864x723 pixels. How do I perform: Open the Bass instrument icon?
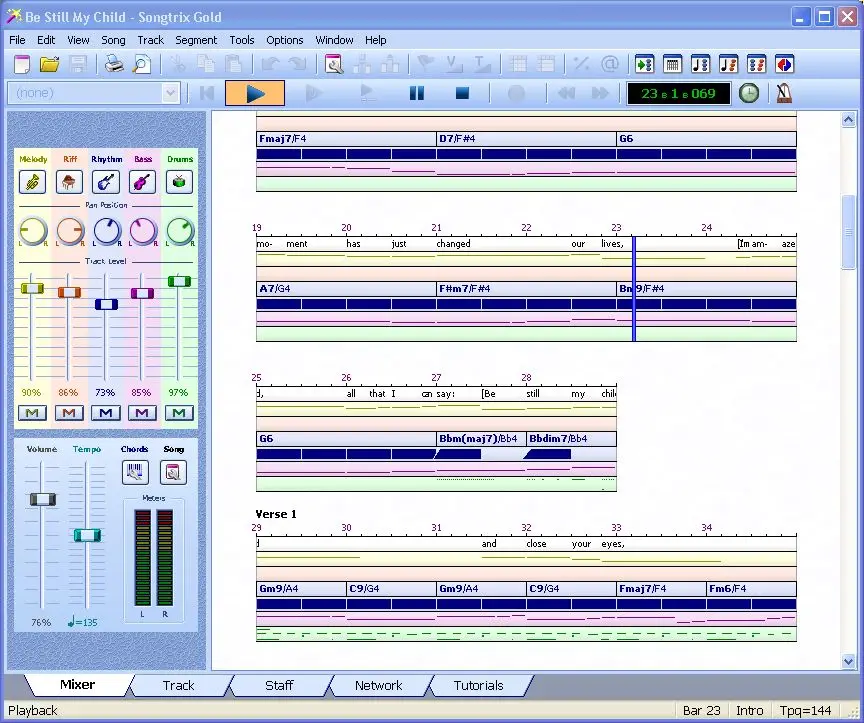(x=142, y=182)
